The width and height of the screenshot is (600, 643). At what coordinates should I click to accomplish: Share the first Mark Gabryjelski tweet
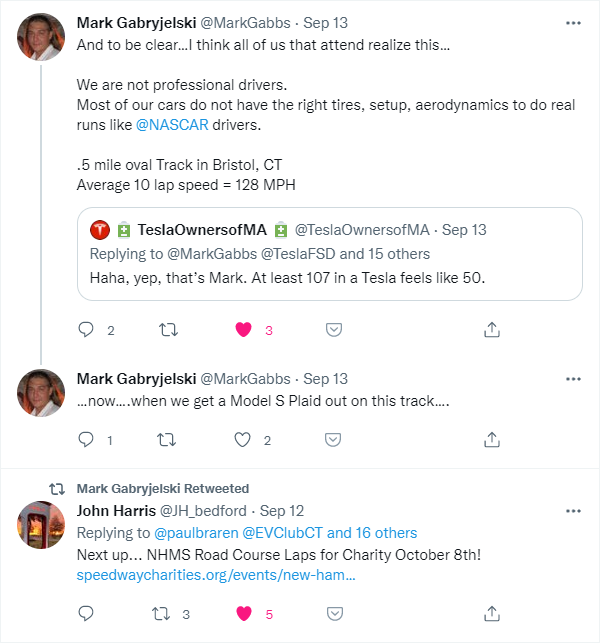click(492, 330)
